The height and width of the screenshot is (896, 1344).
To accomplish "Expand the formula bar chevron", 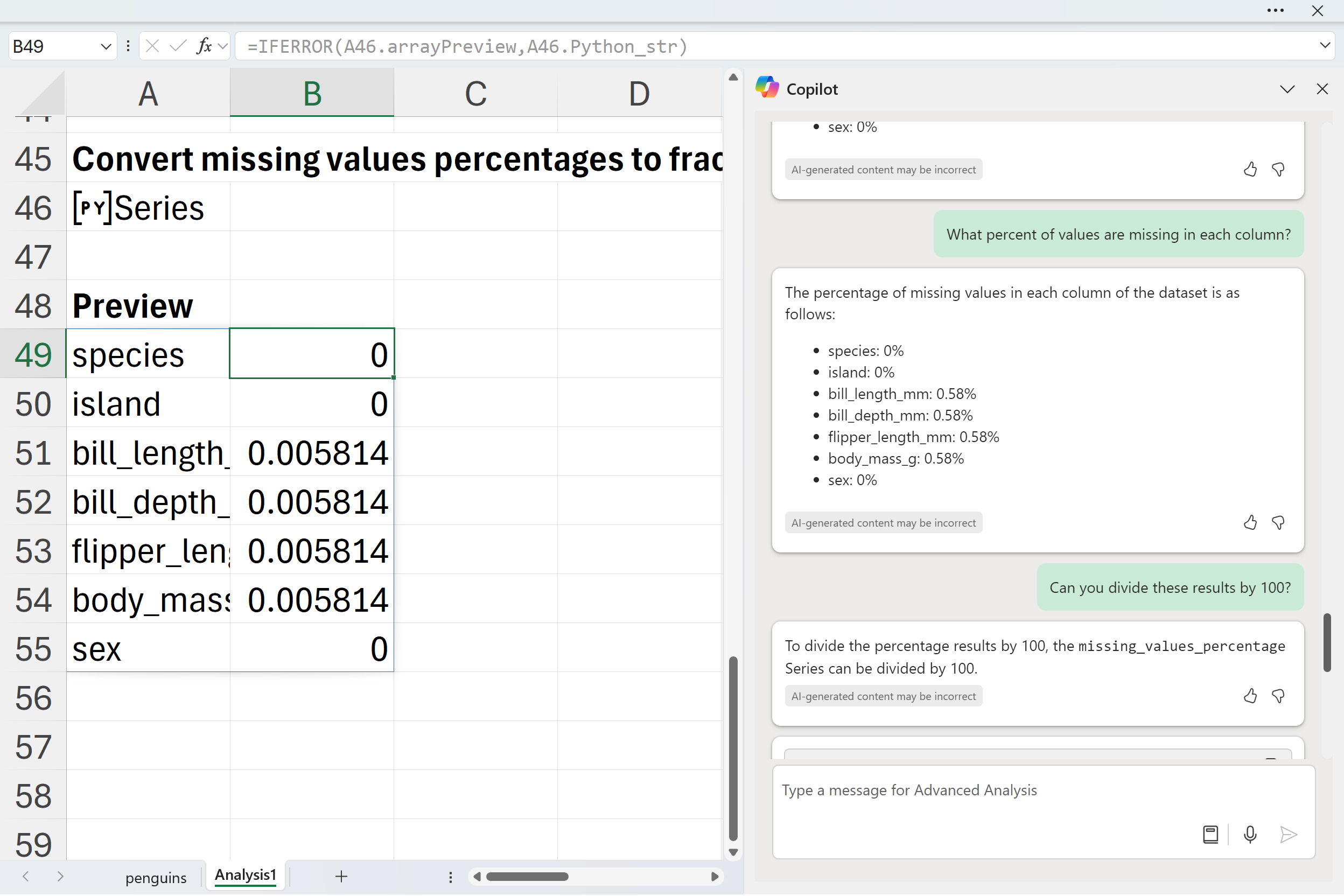I will point(1325,46).
